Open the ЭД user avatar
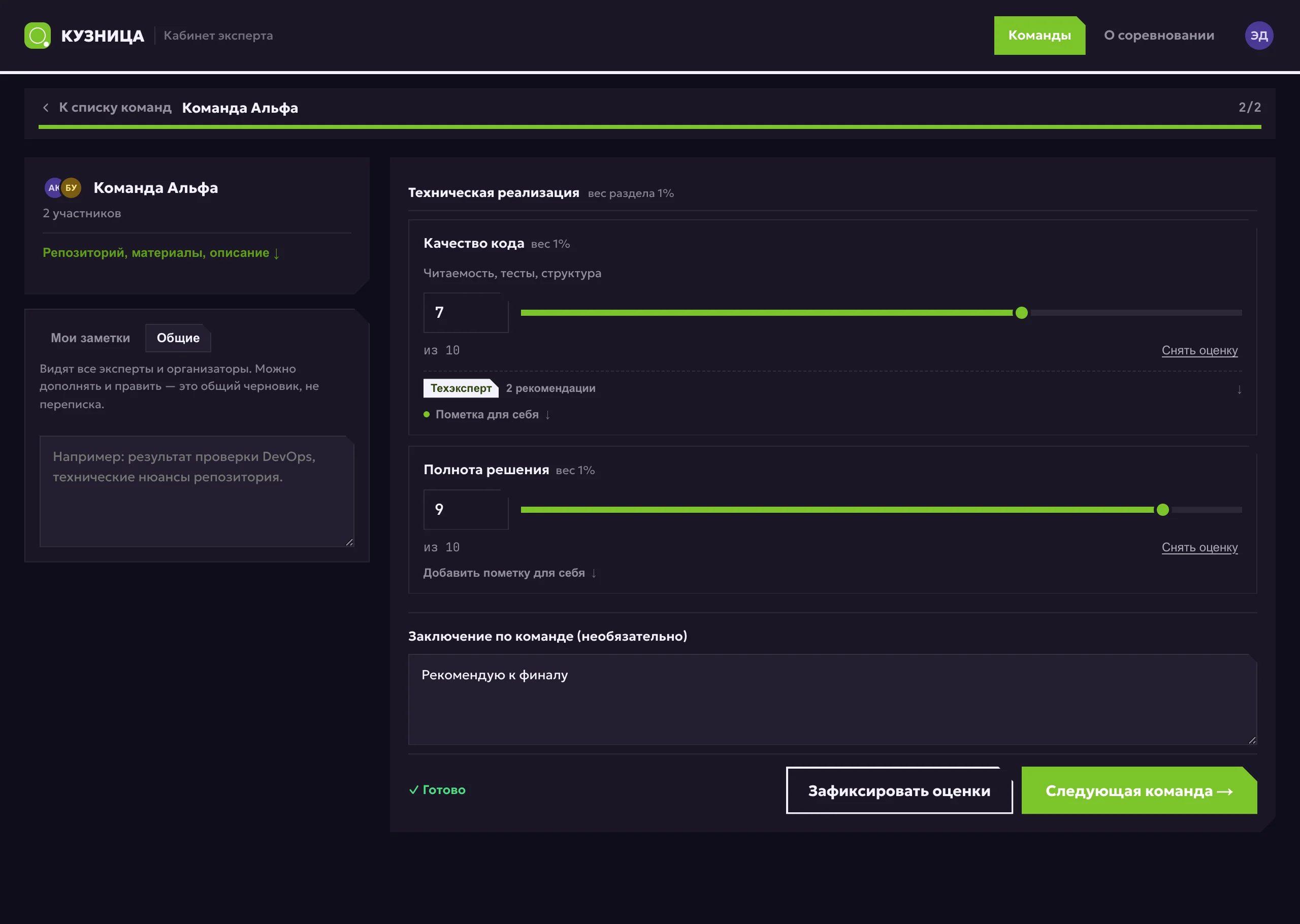 click(x=1258, y=35)
